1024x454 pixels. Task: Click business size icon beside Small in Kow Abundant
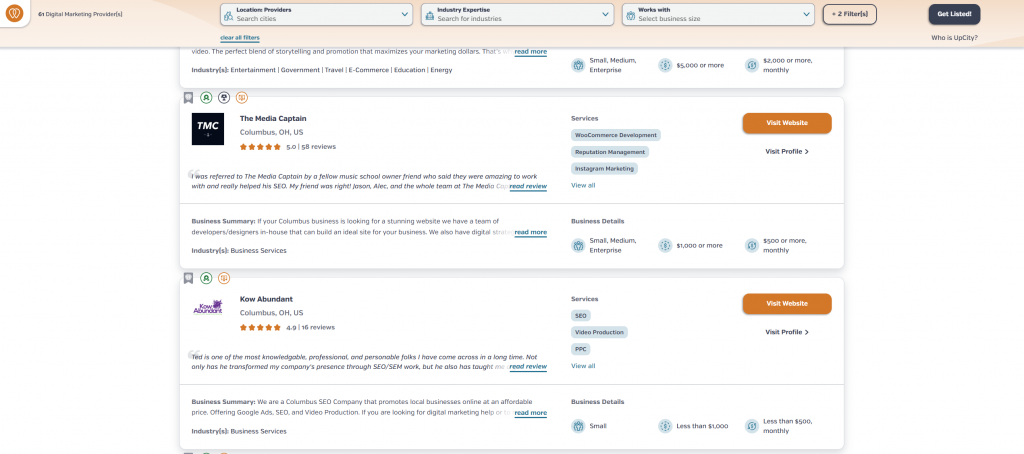tap(578, 426)
